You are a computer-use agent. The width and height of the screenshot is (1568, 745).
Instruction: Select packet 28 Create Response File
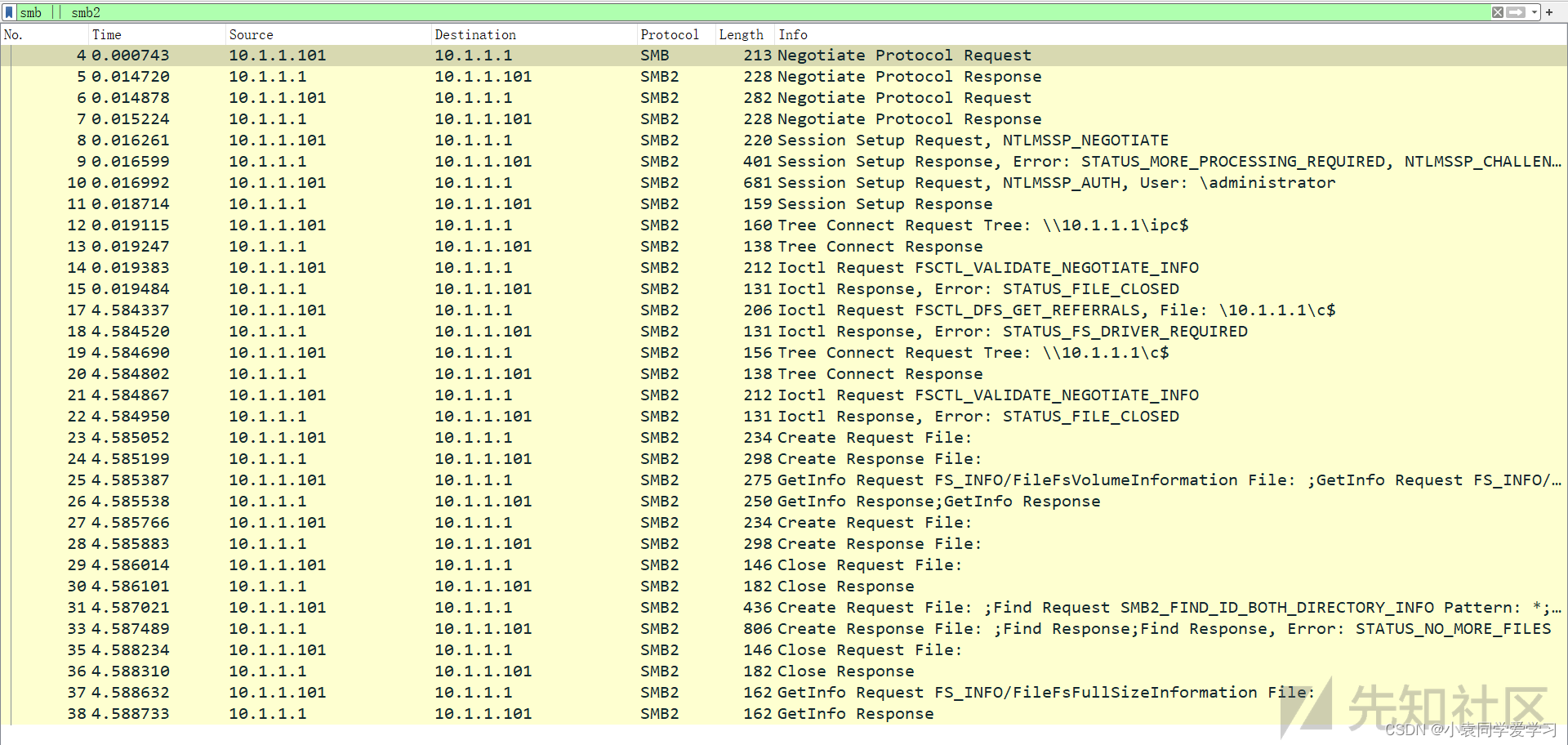point(784,544)
